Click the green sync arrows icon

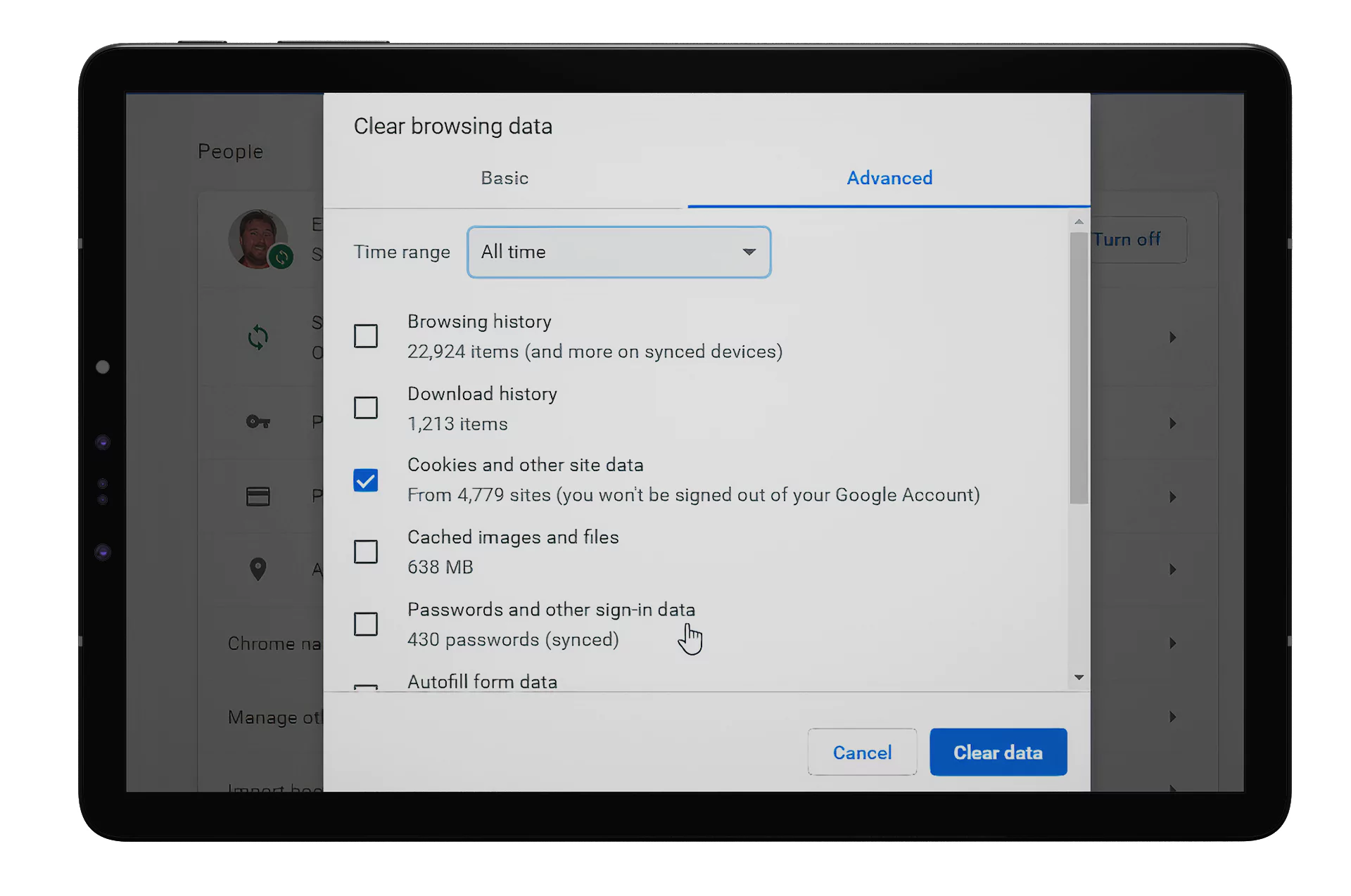(258, 338)
